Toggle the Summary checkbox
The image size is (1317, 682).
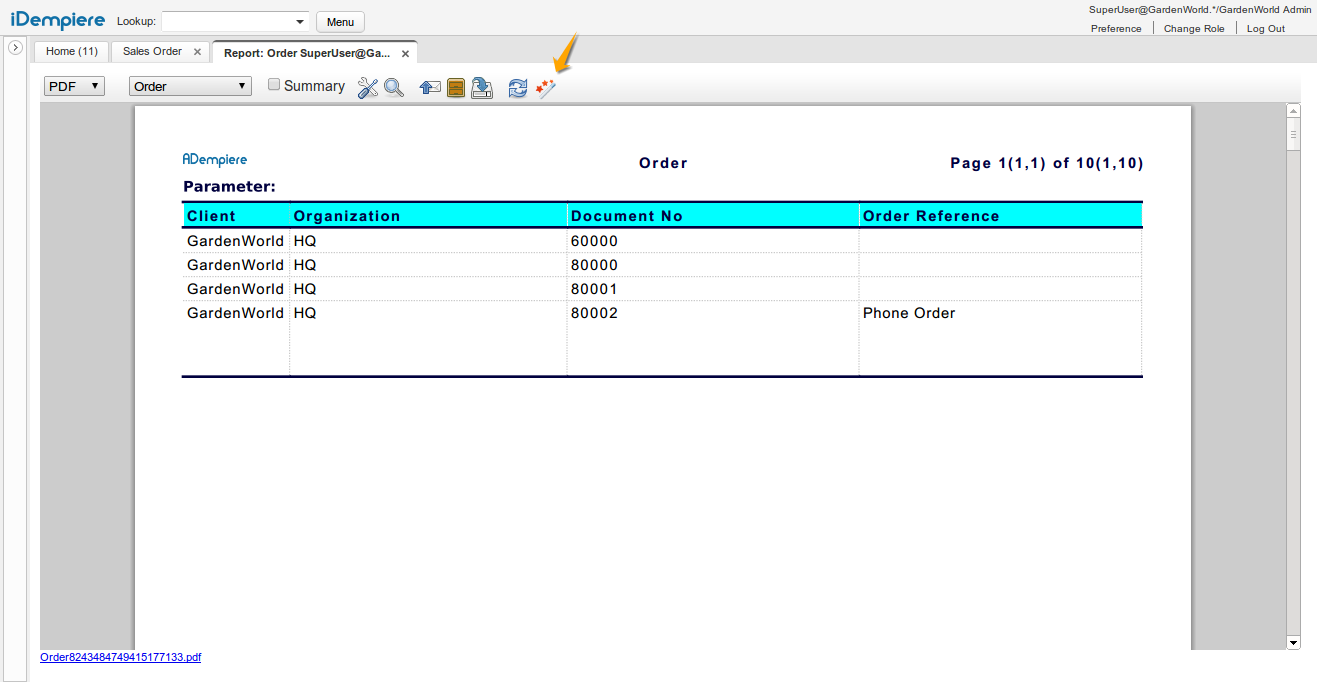(274, 85)
